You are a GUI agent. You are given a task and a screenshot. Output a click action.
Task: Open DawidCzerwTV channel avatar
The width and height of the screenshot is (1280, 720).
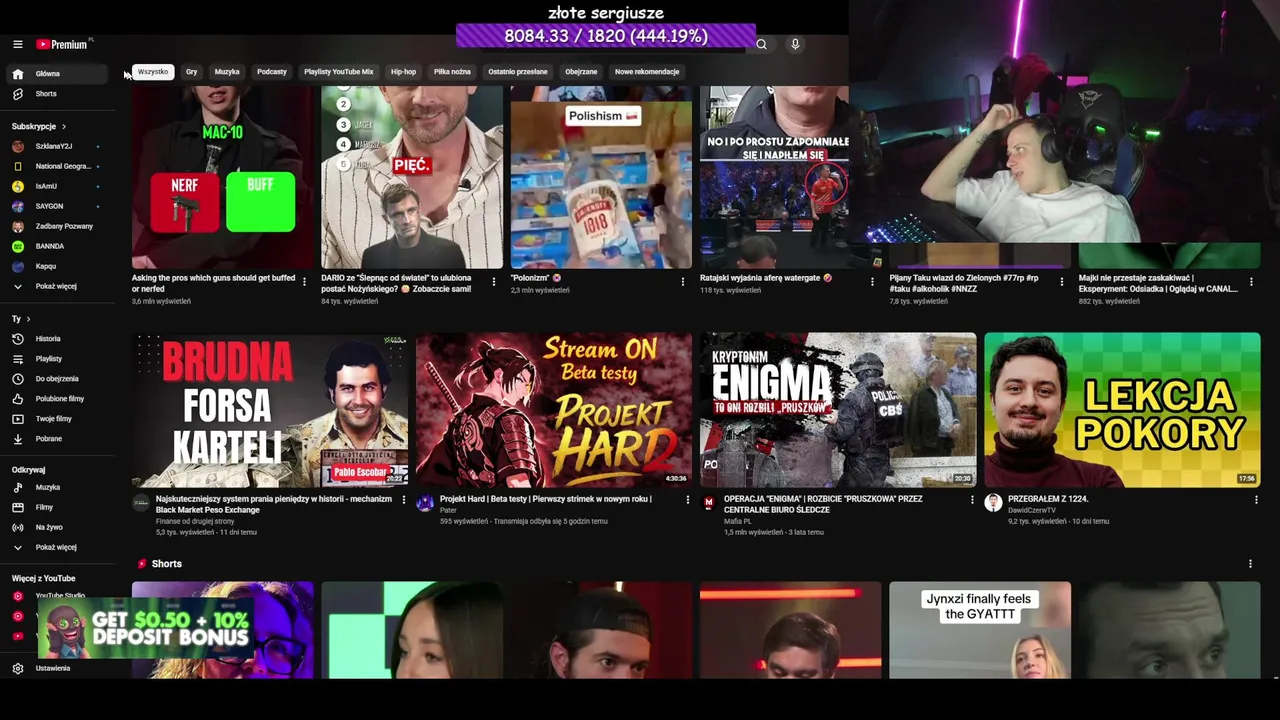pos(993,503)
